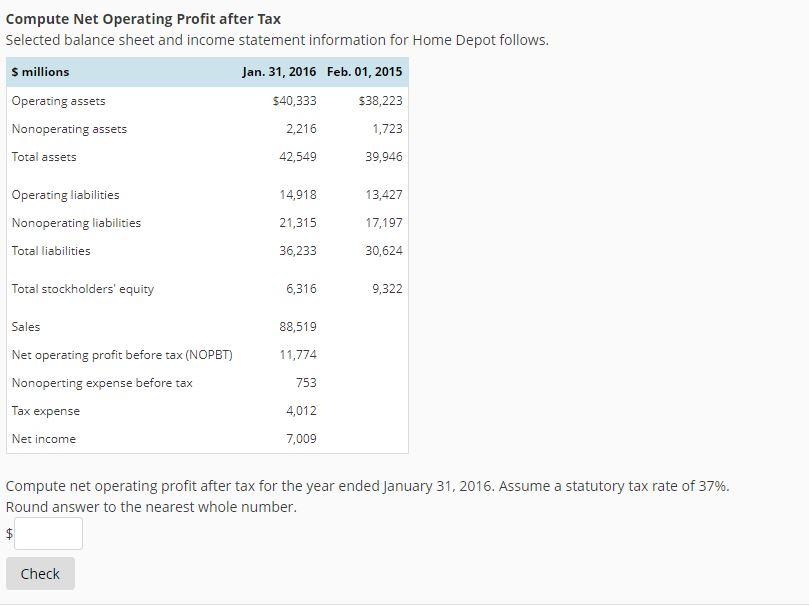This screenshot has width=809, height=607.
Task: Select the Nonoperating liabilities value 21,315
Action: click(299, 222)
